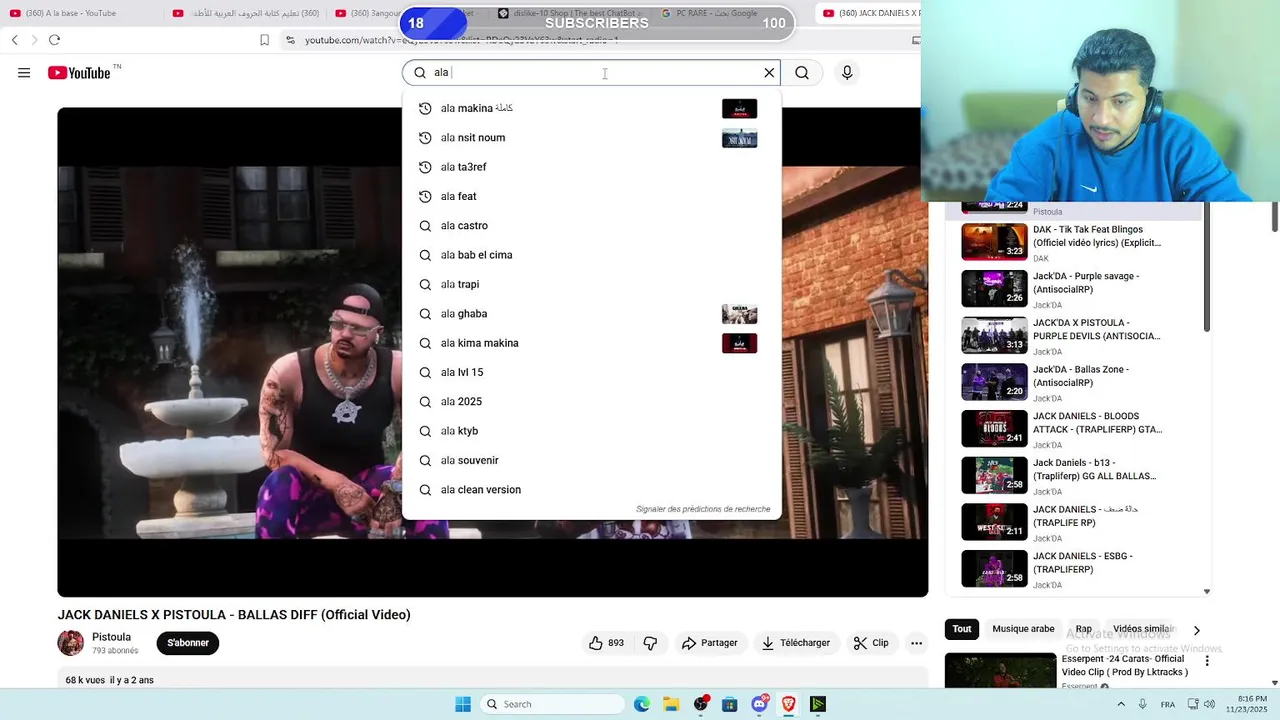Subscribe with the S'abonner button
Screen dimensions: 1280x720
tap(188, 643)
